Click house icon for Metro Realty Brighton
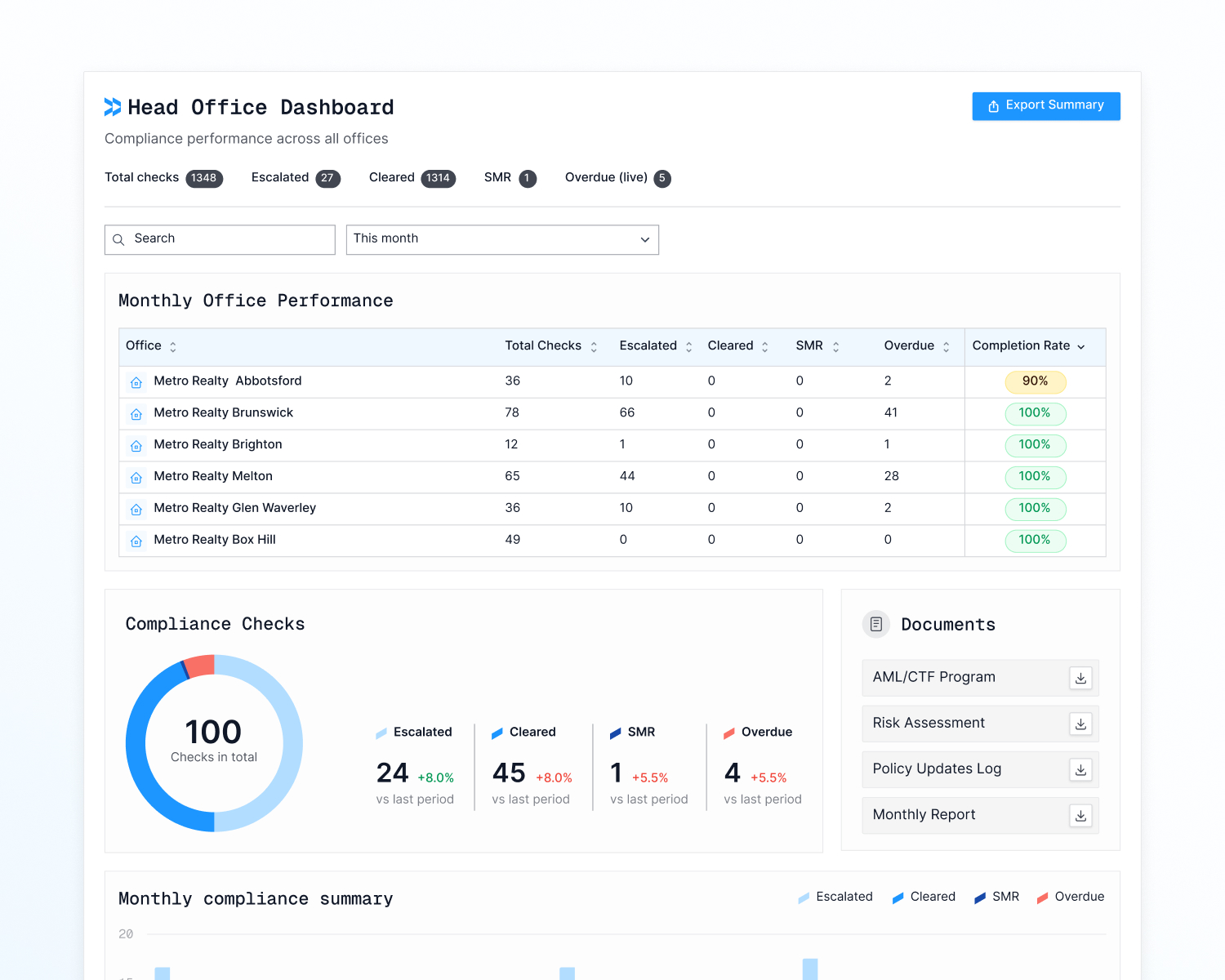 pyautogui.click(x=136, y=446)
